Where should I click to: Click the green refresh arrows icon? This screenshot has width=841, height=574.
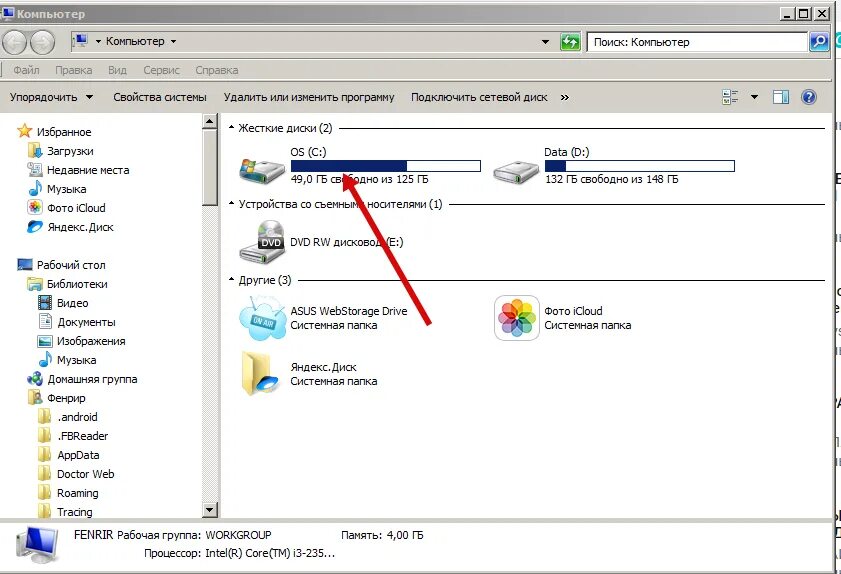[570, 42]
